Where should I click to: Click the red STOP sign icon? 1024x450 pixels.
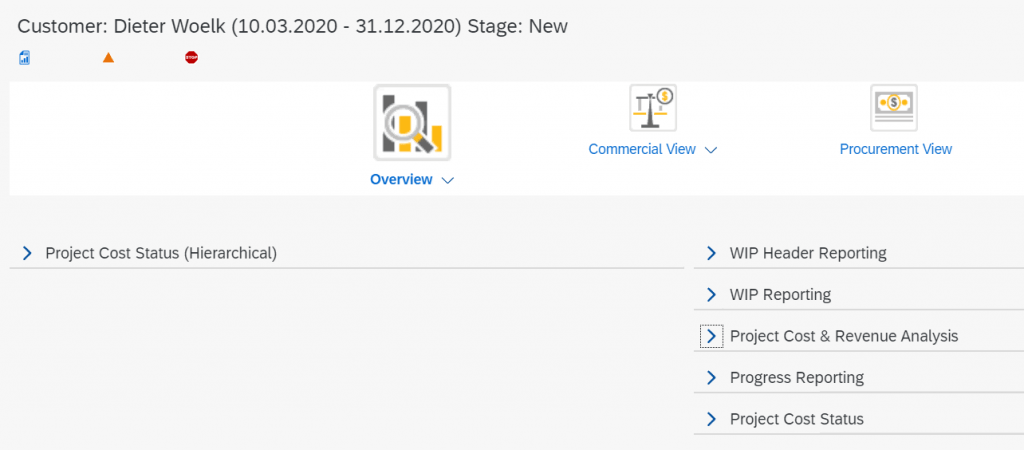point(191,57)
